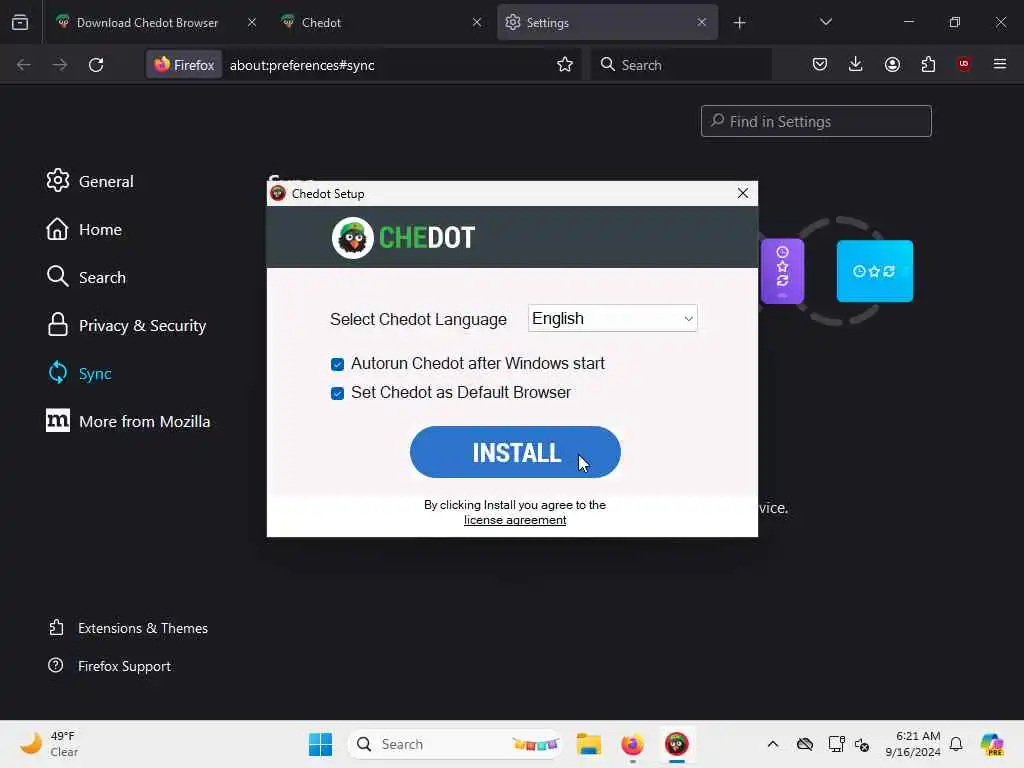The height and width of the screenshot is (768, 1024).
Task: Open the list all tabs dropdown
Action: tap(825, 22)
